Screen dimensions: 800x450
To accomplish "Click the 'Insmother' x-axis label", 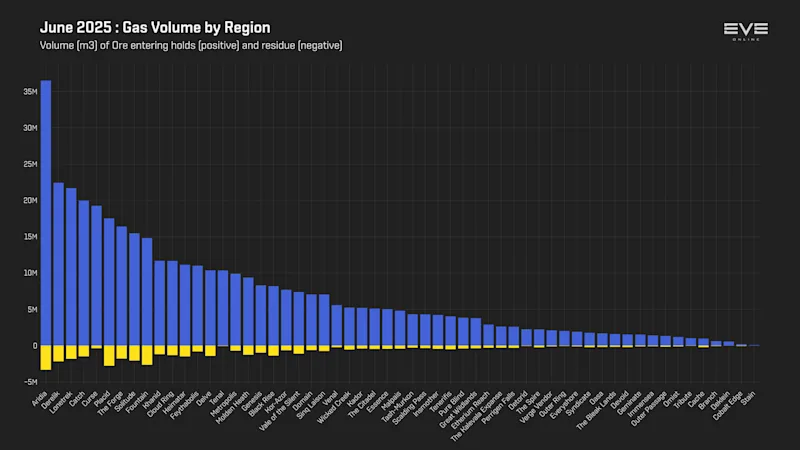I will (427, 404).
